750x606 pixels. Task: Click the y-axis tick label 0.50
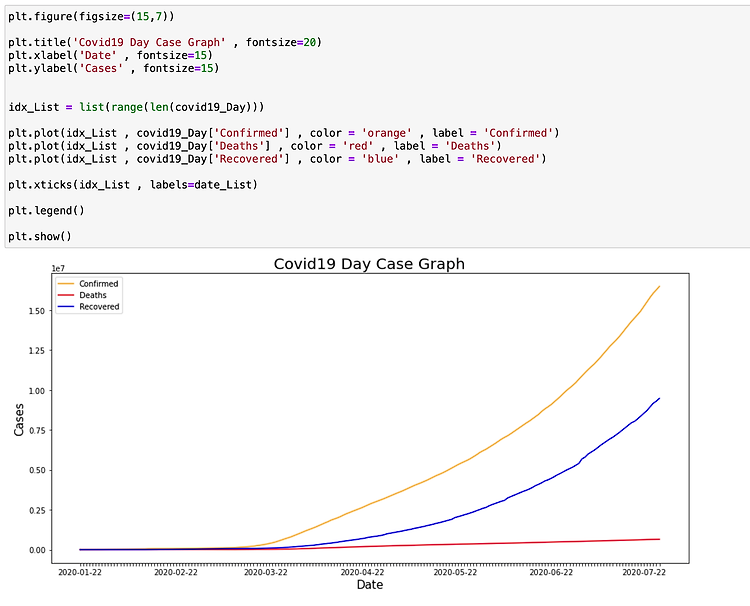coord(37,470)
